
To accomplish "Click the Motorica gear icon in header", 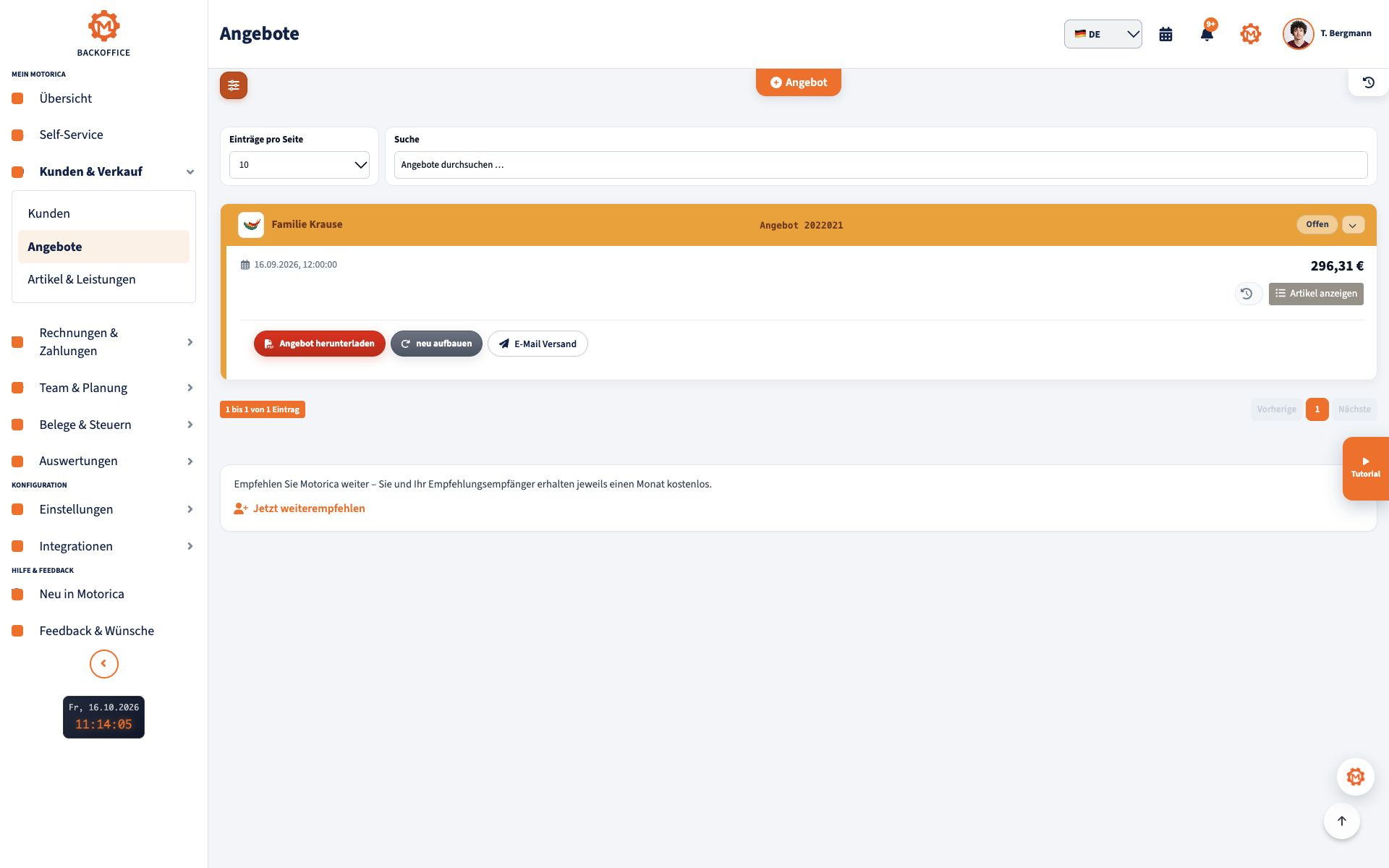I will coord(1250,34).
